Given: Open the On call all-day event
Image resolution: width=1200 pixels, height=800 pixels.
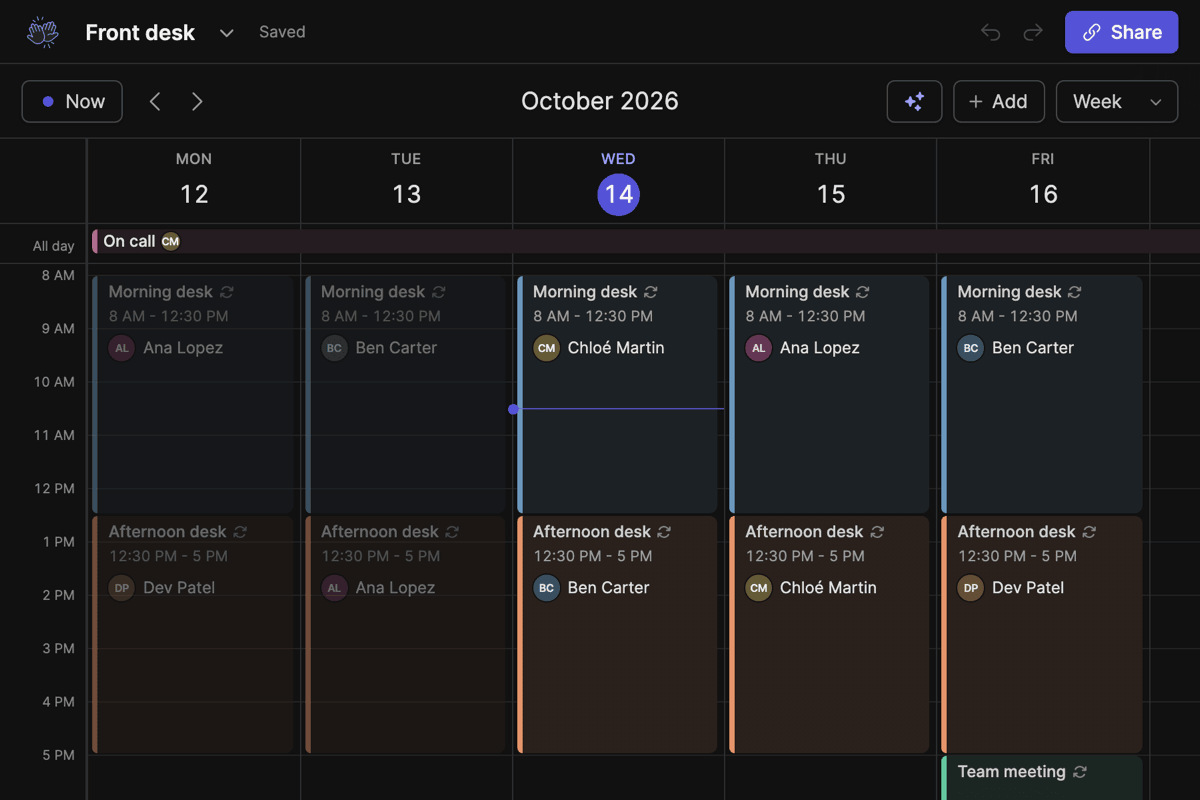Looking at the screenshot, I should [645, 241].
